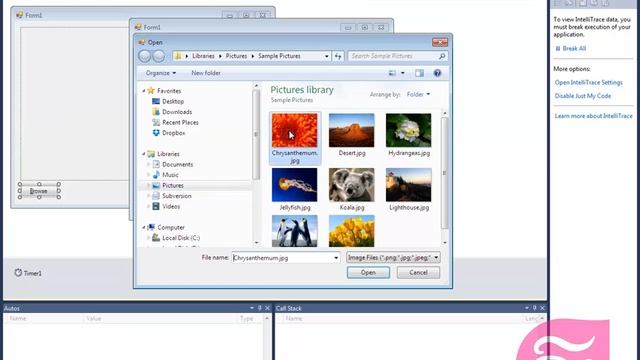Click the Back arrow in Open dialog
The image size is (640, 360).
coord(144,56)
